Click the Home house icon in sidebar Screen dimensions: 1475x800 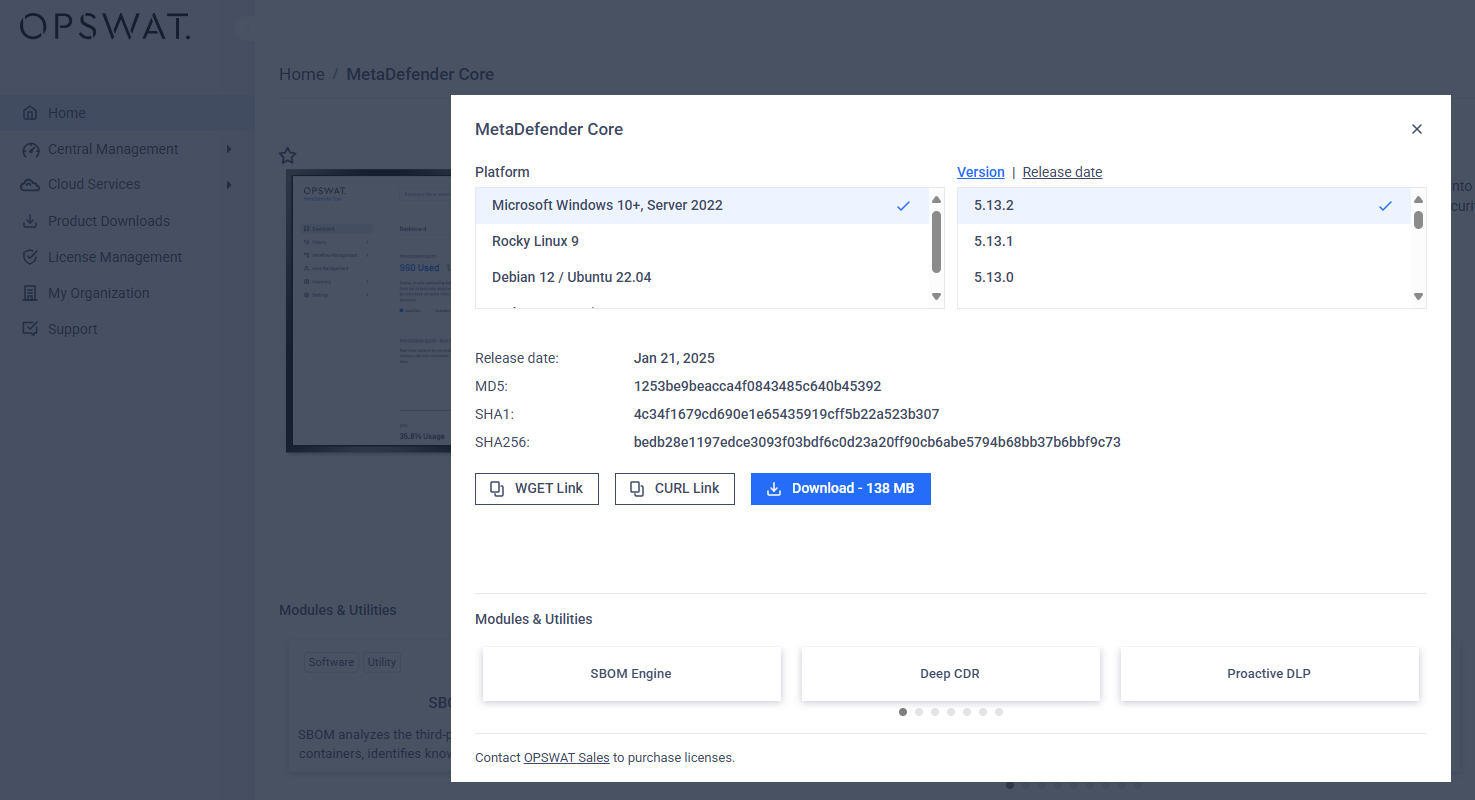(x=30, y=113)
